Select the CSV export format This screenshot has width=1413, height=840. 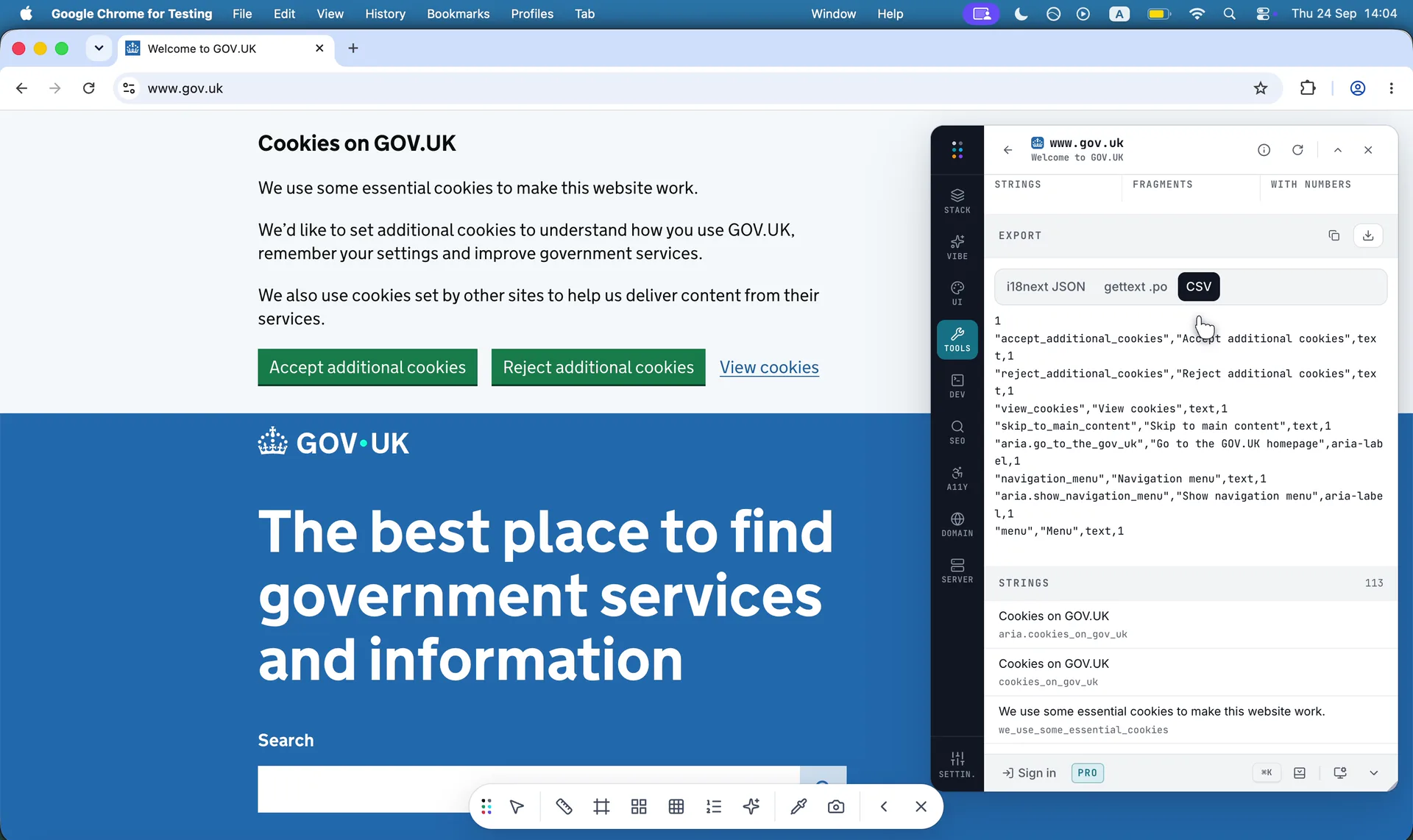point(1199,287)
